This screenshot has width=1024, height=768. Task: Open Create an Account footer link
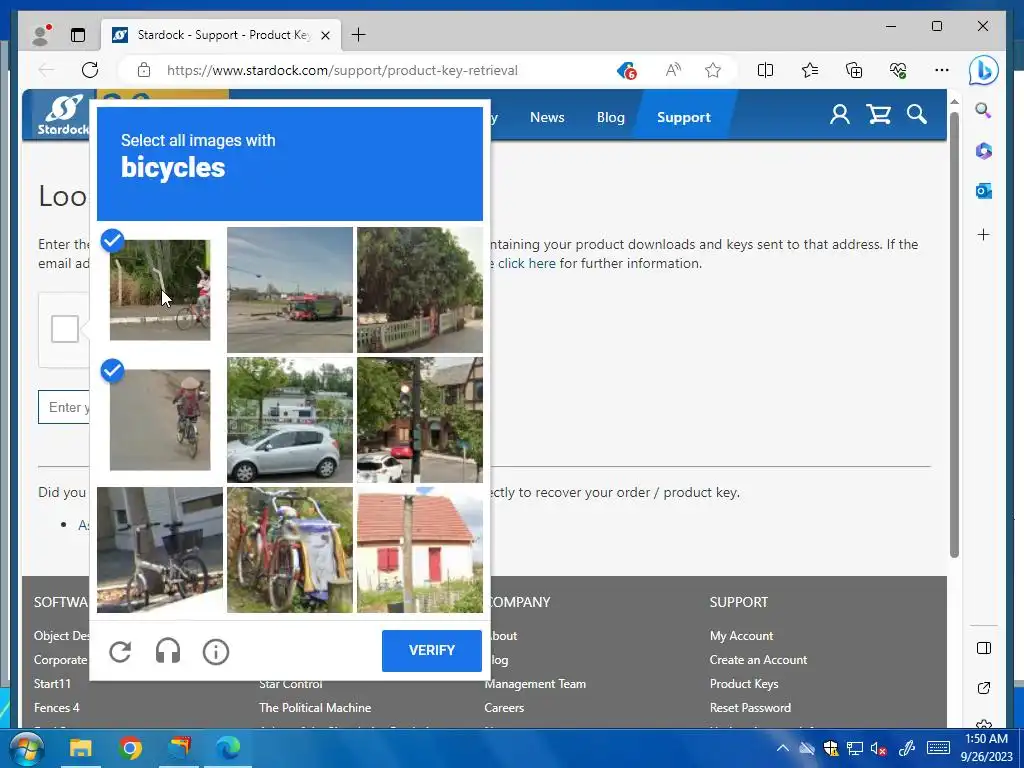(x=758, y=660)
